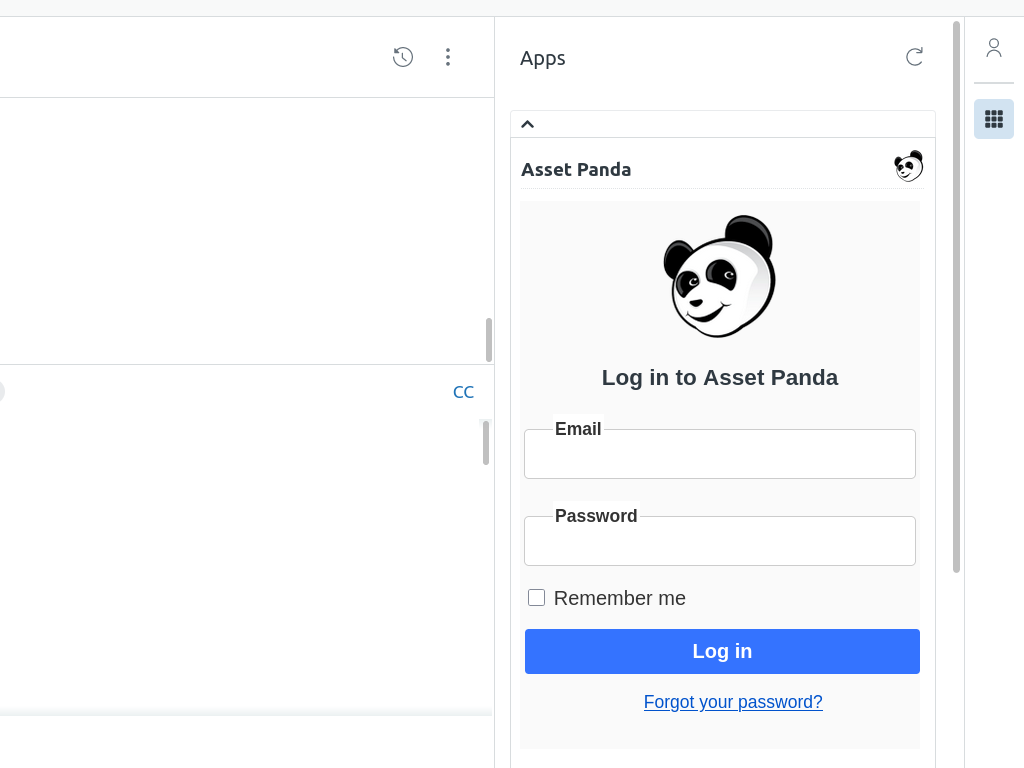Click the scrollbar above the CC row
Viewport: 1024px width, 768px height.
(489, 340)
